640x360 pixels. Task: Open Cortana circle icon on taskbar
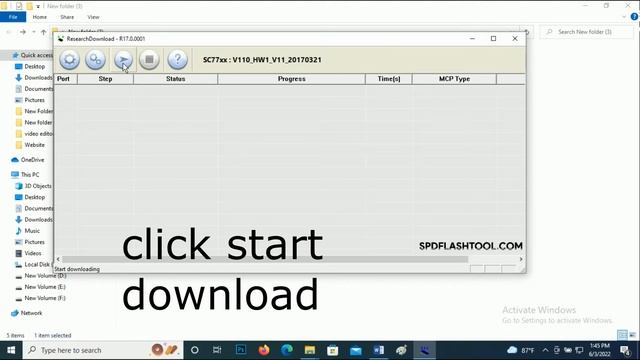tap(195, 350)
